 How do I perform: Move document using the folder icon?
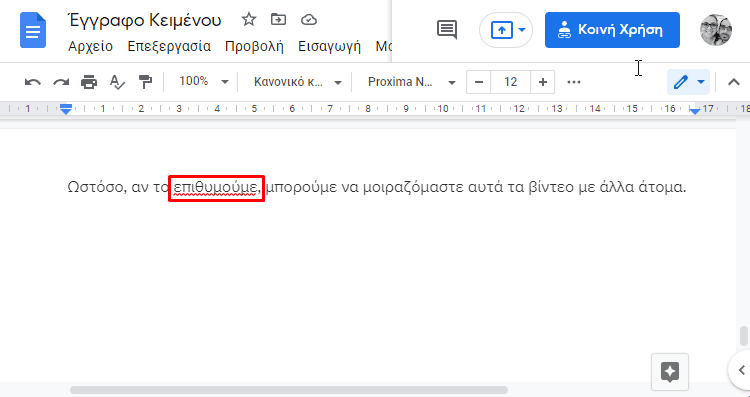tap(278, 20)
